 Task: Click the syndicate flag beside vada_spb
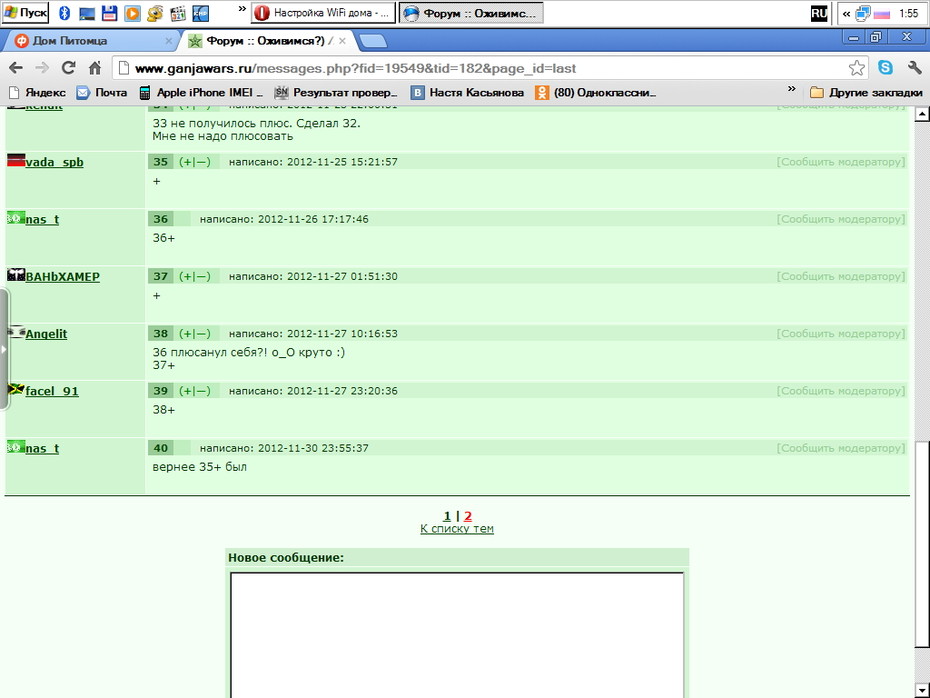(16, 160)
